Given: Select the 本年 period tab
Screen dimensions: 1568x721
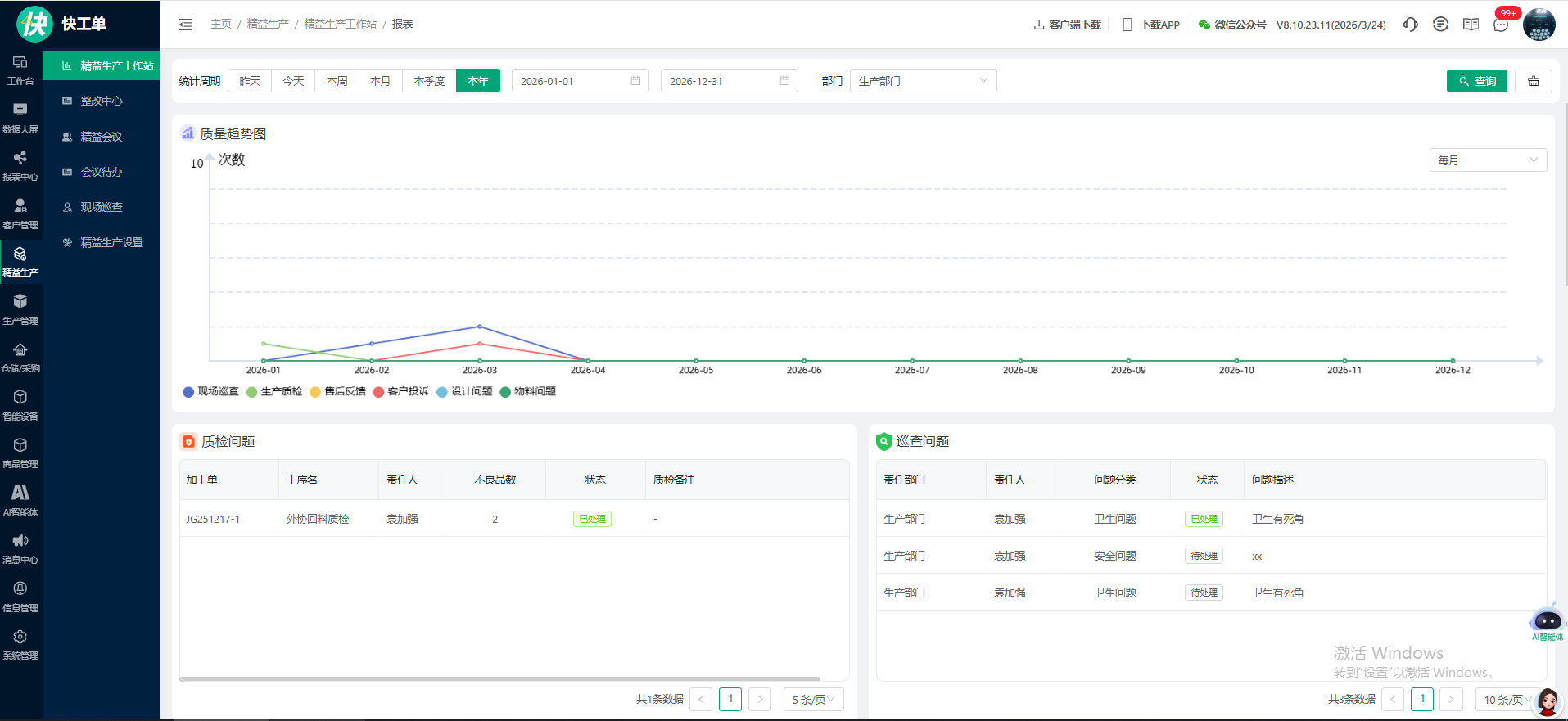Looking at the screenshot, I should tap(478, 81).
